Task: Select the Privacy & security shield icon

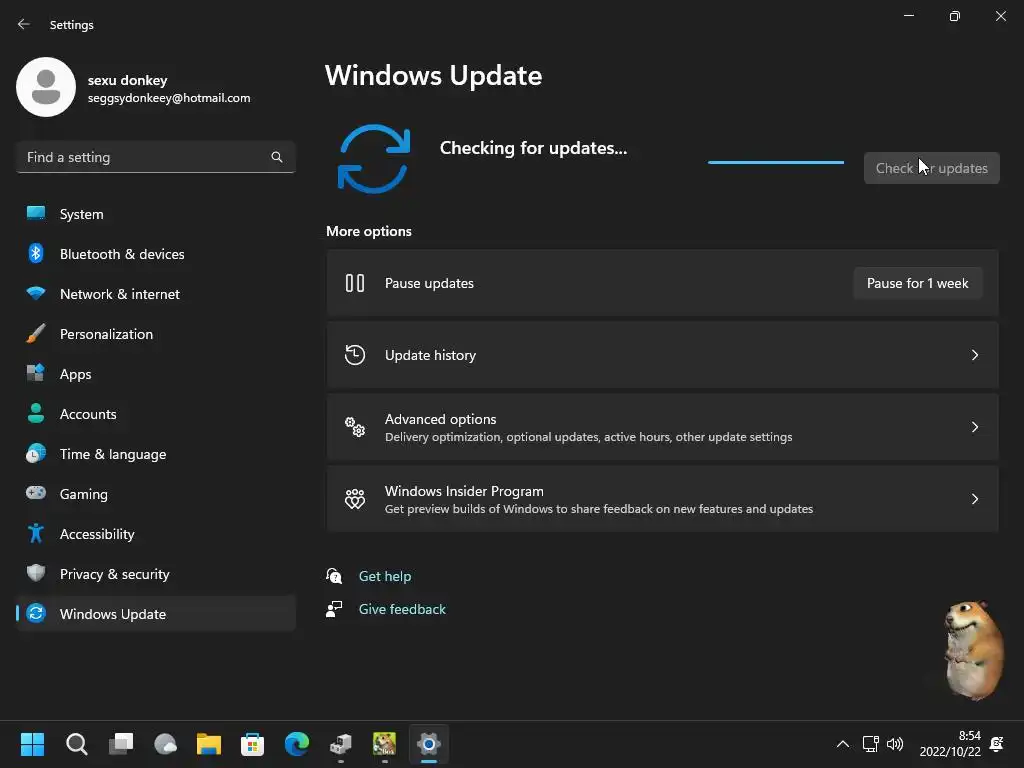Action: pyautogui.click(x=36, y=573)
